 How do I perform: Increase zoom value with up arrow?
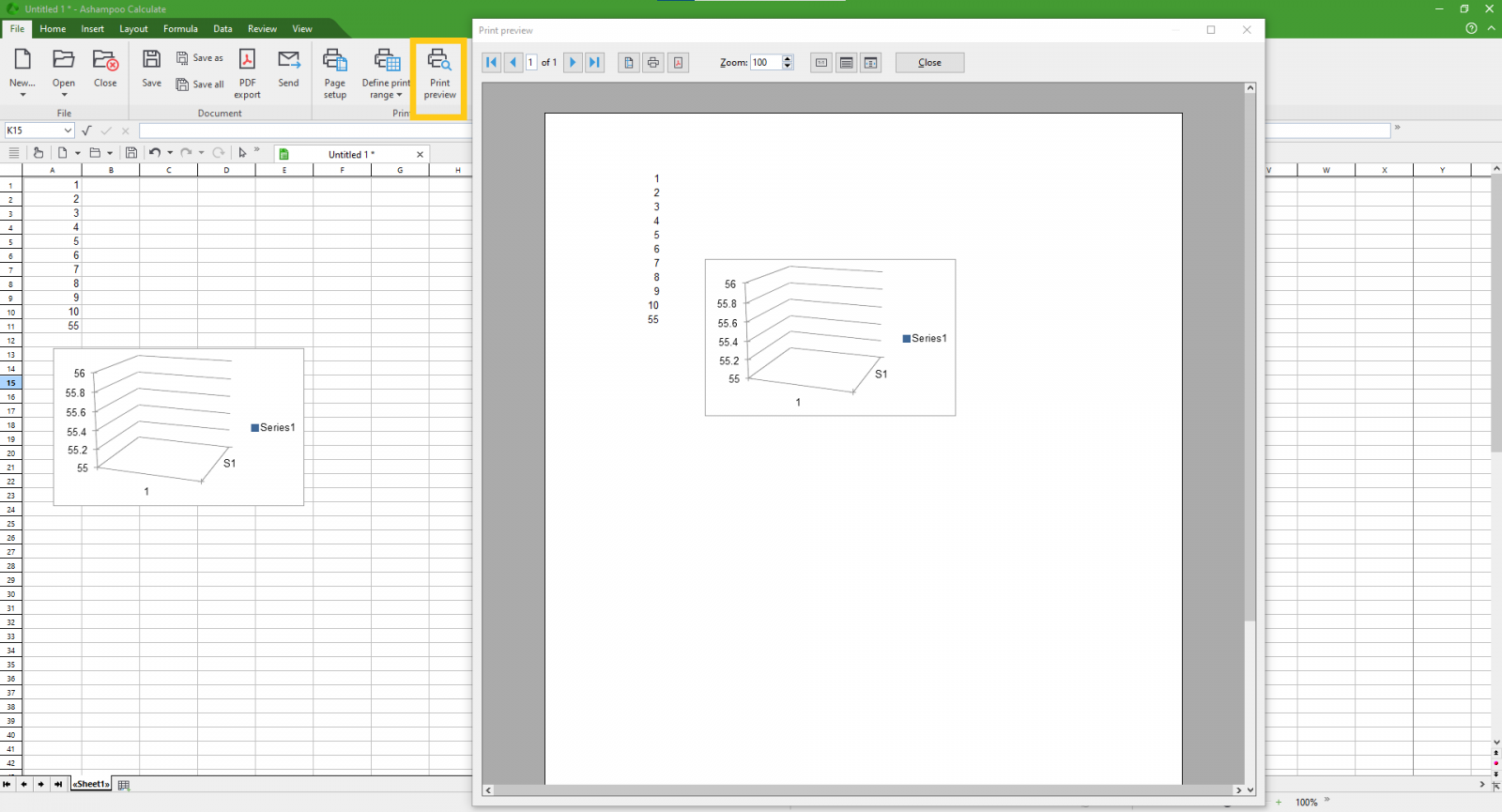pos(788,59)
